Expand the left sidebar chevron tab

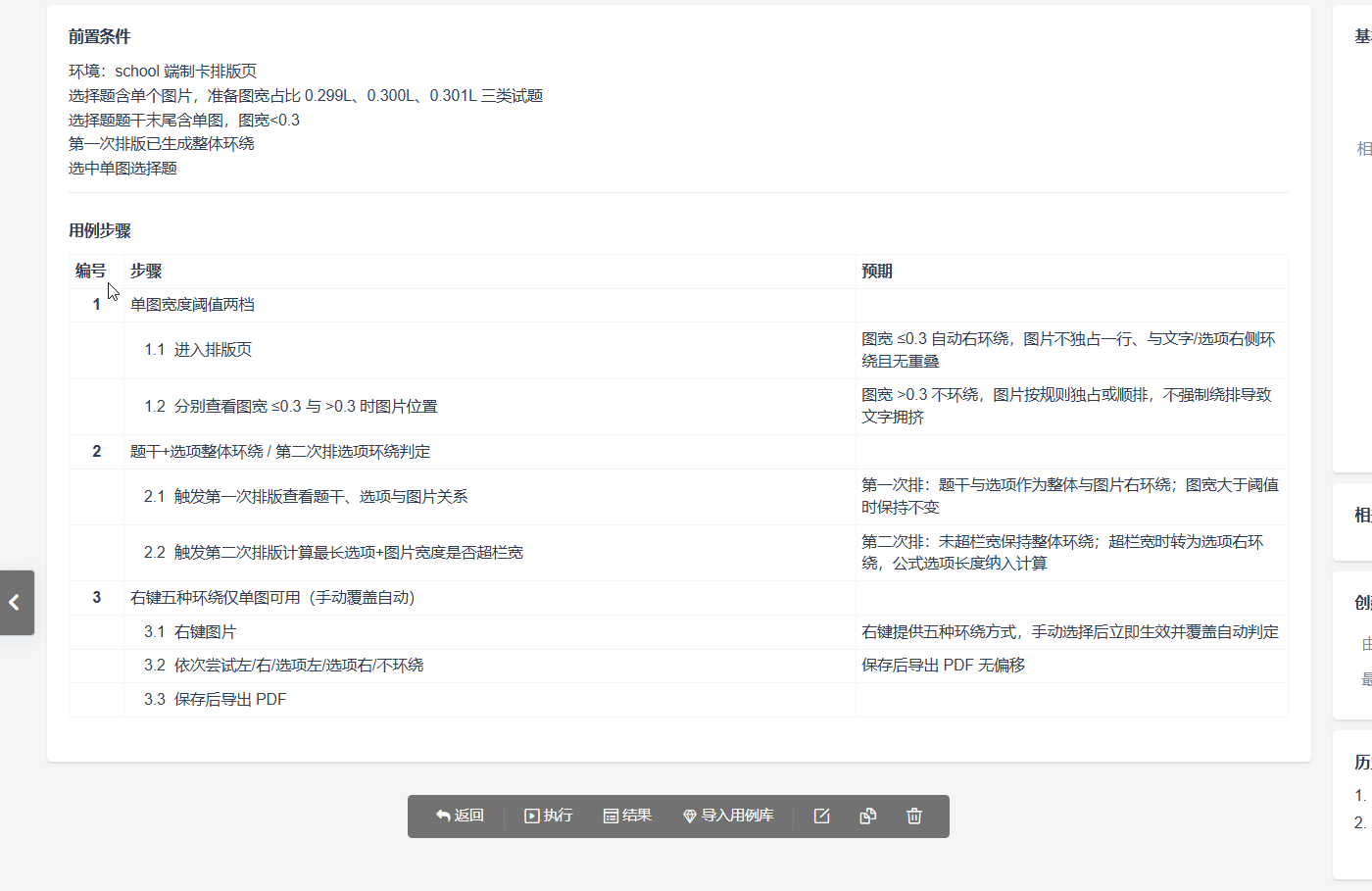(17, 603)
